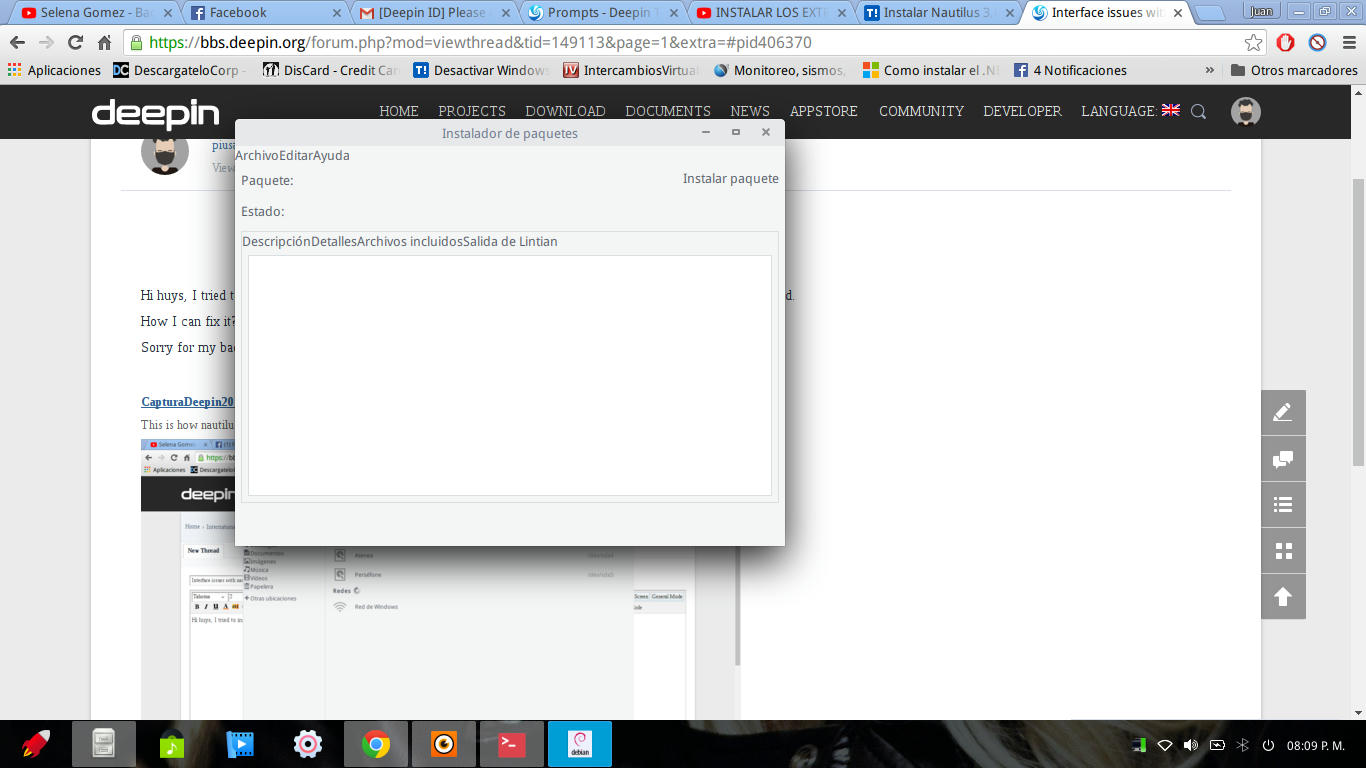This screenshot has height=768, width=1366.
Task: Switch to the Salida de Lintian tab
Action: (x=510, y=241)
